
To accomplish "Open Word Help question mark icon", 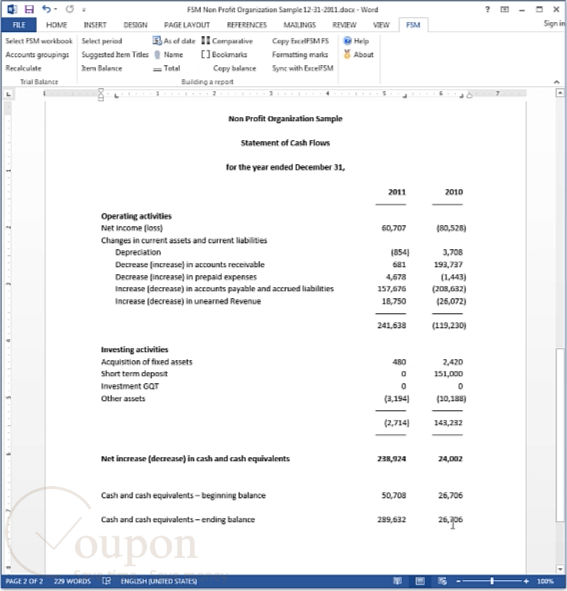I will pyautogui.click(x=487, y=9).
